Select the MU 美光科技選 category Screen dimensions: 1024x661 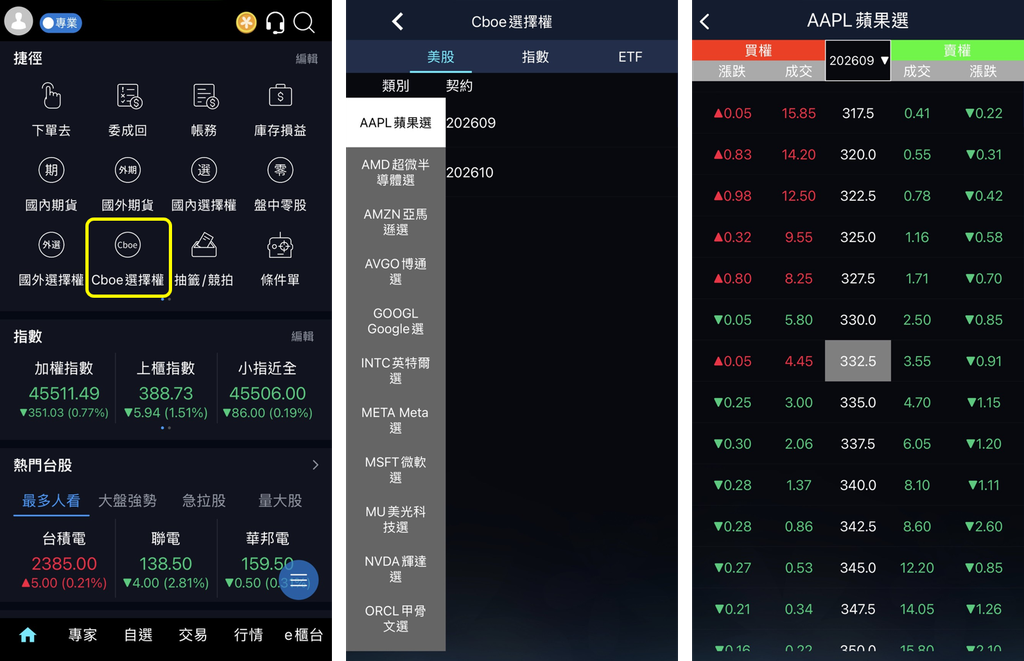point(396,520)
